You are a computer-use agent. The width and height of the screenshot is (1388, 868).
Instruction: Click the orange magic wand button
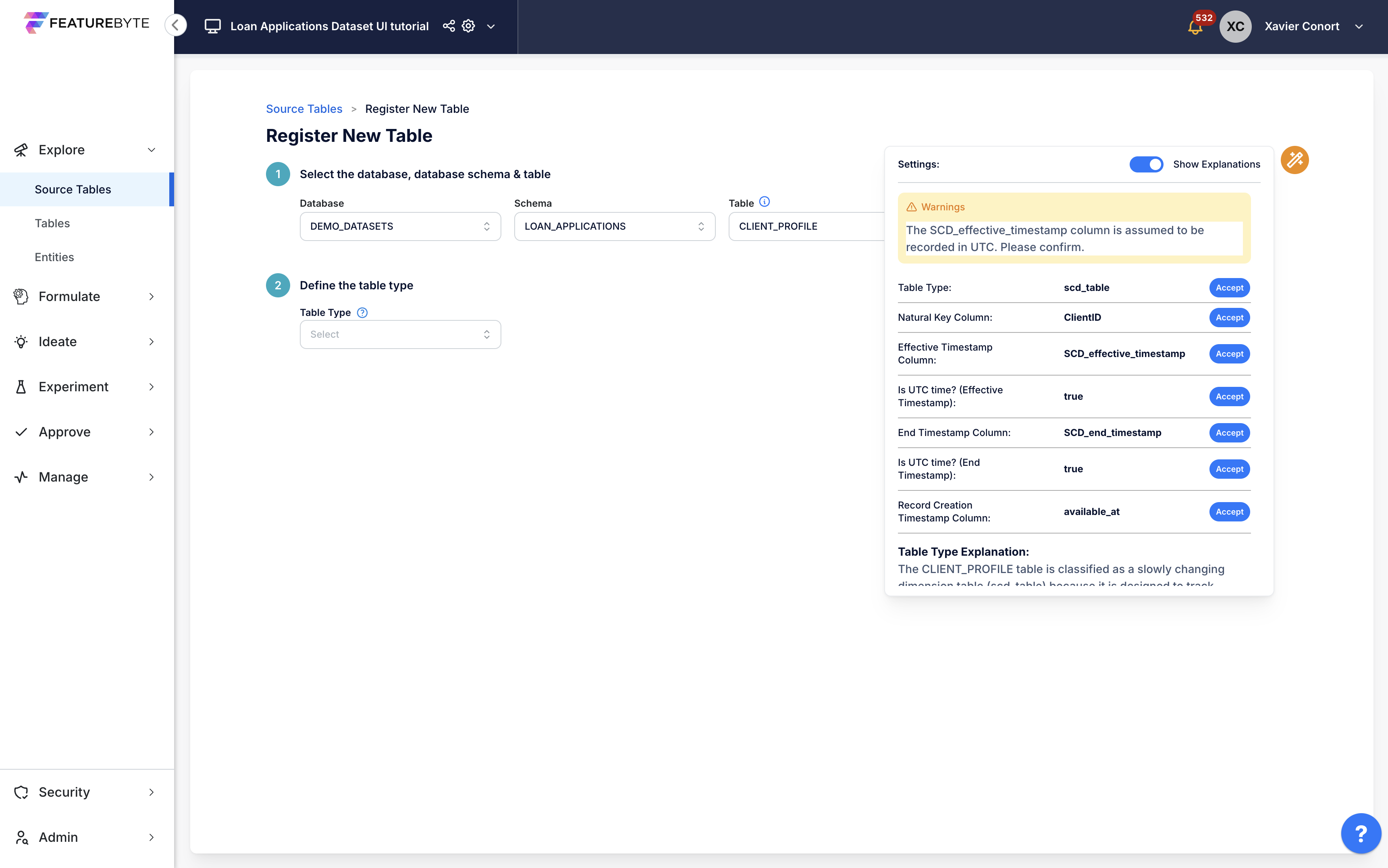(x=1294, y=160)
